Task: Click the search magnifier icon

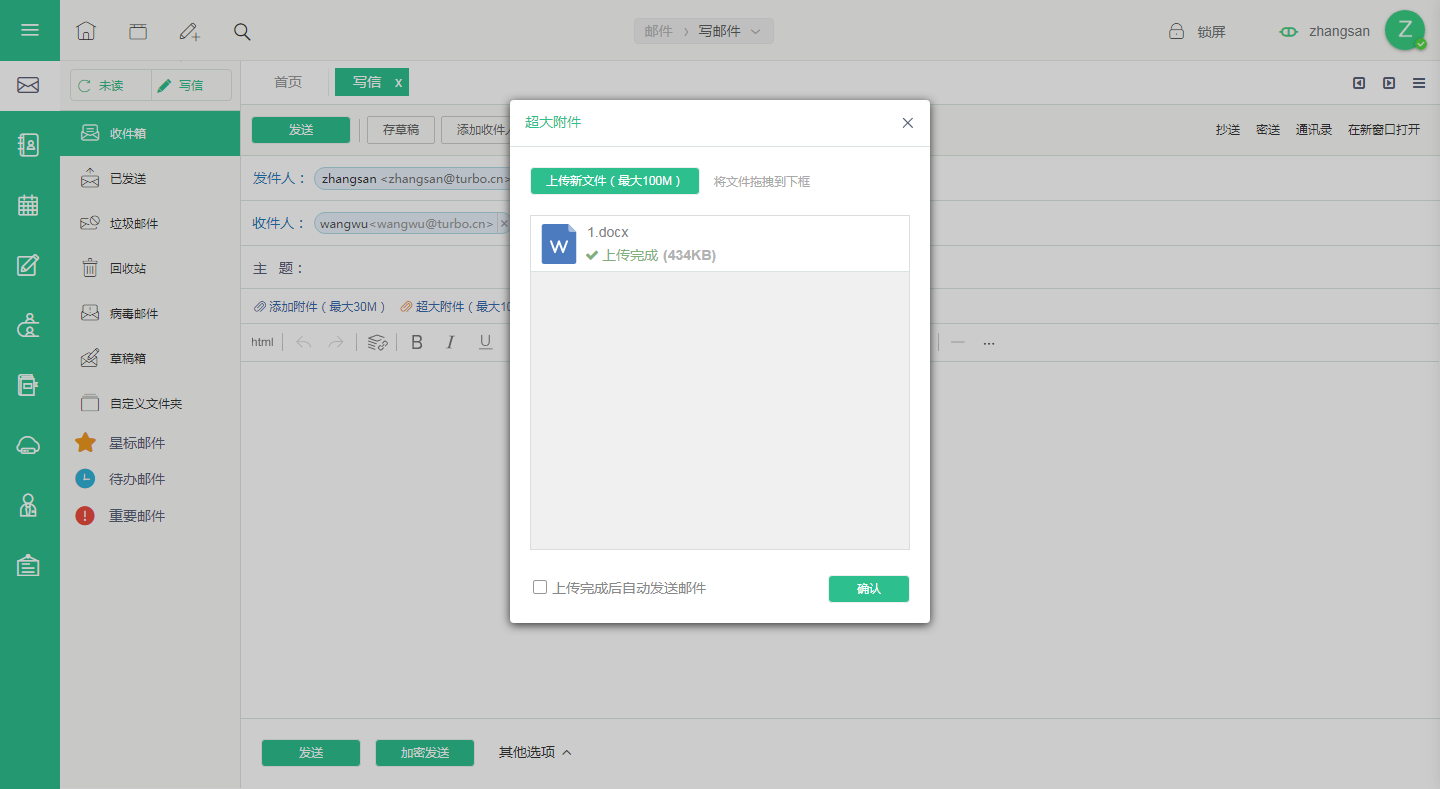Action: click(242, 31)
